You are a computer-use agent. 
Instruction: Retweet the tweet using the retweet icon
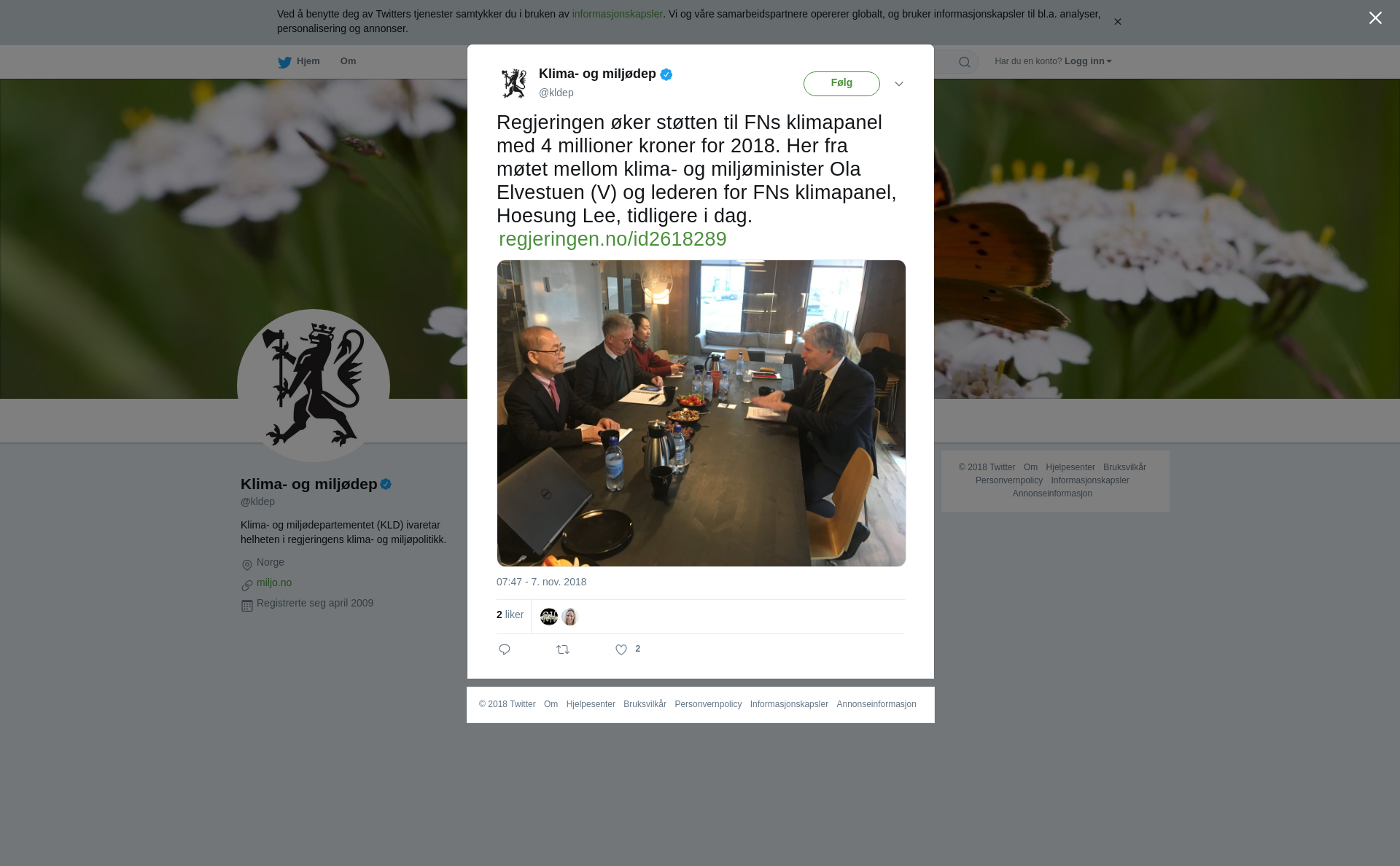pos(563,649)
